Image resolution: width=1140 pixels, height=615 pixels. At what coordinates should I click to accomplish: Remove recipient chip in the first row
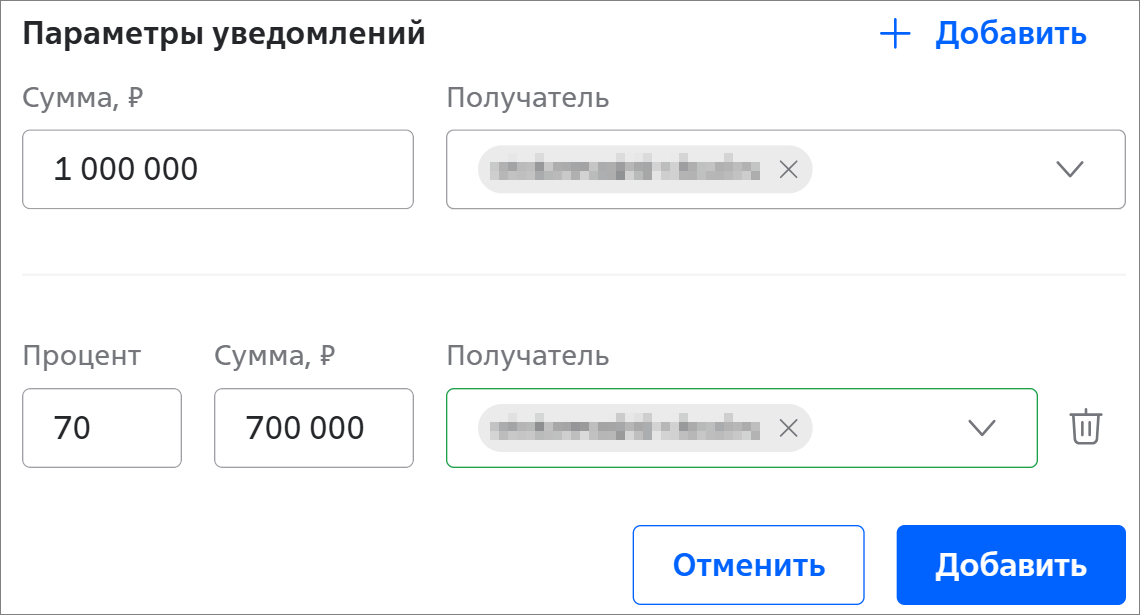[x=788, y=170]
